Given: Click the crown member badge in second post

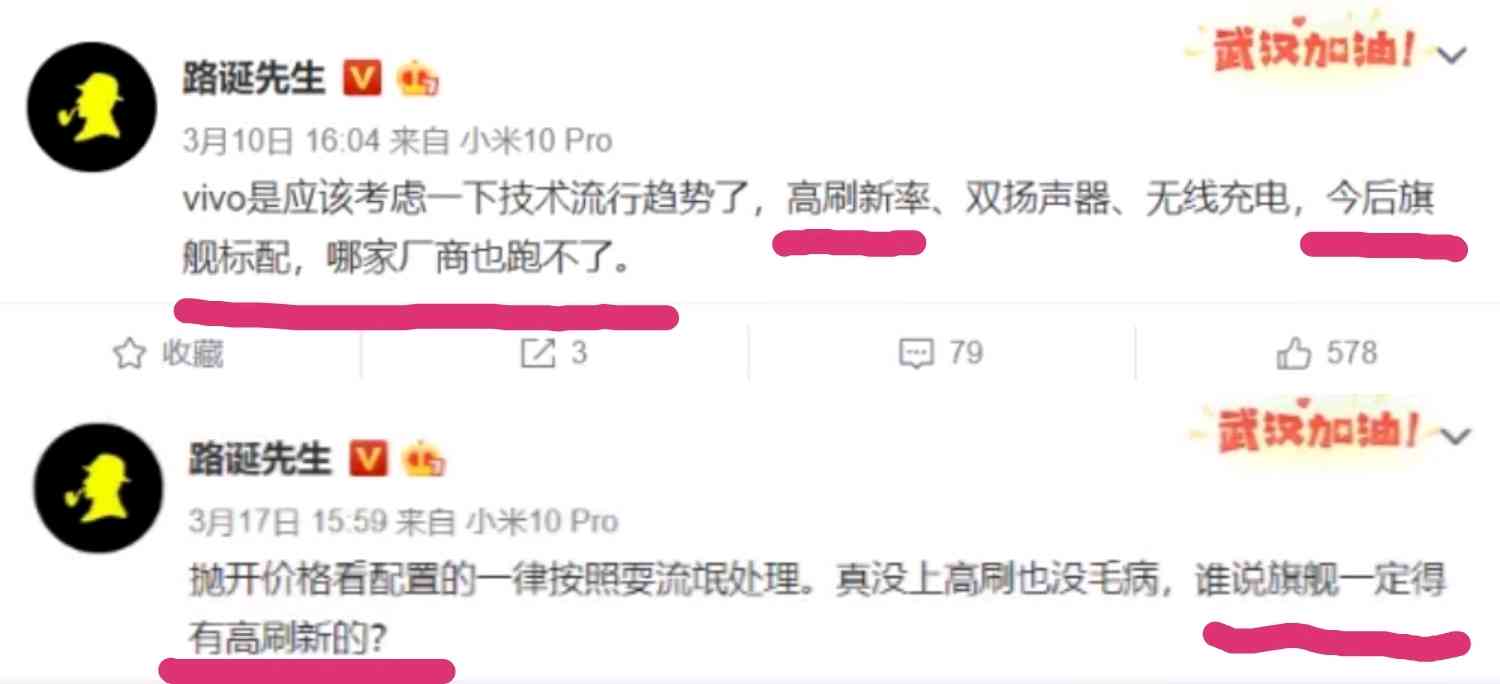Looking at the screenshot, I should coord(423,460).
